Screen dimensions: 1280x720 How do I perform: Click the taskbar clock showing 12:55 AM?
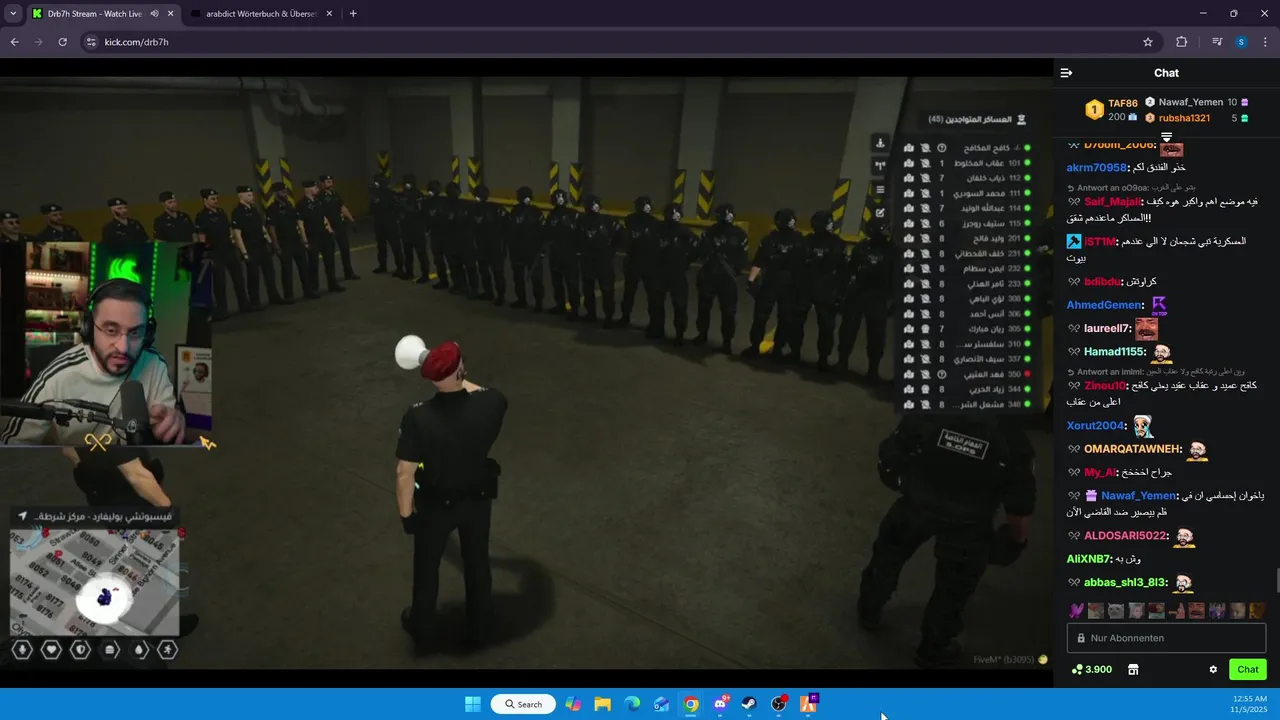tap(1247, 704)
